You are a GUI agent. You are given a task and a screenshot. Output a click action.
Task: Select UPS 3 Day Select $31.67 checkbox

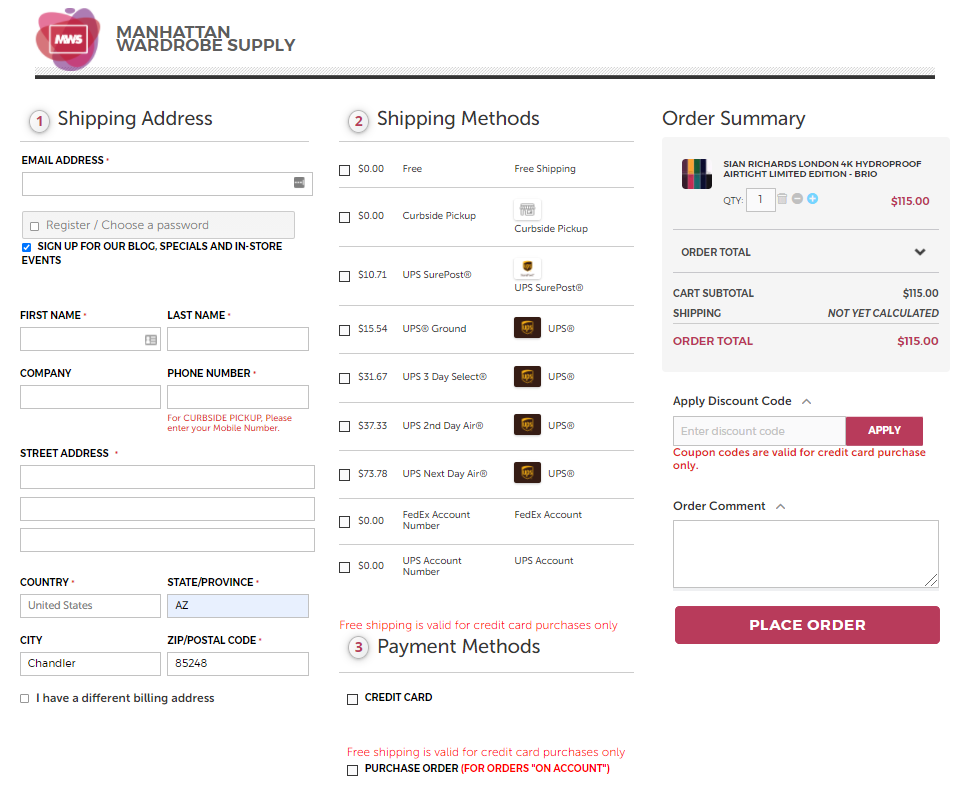(344, 378)
